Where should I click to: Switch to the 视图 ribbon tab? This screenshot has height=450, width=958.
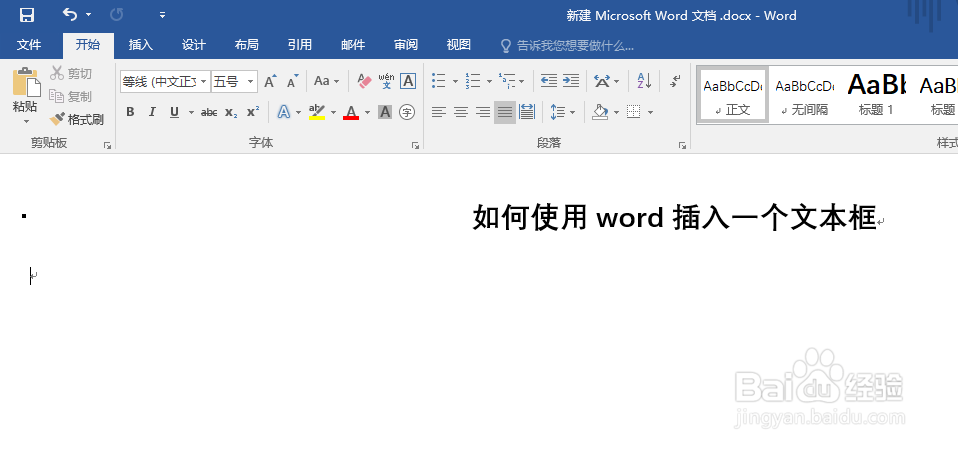click(x=458, y=45)
